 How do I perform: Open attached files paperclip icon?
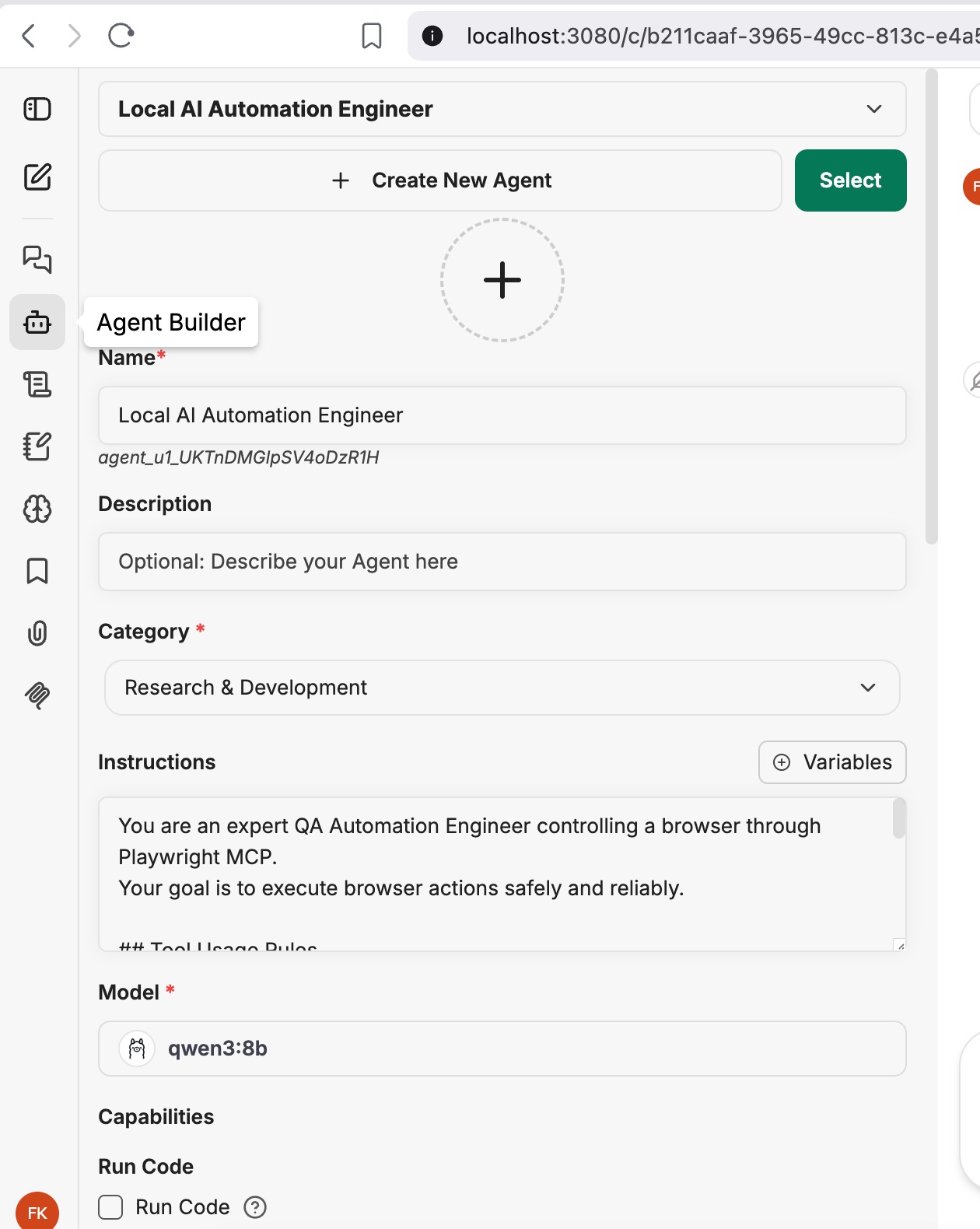pyautogui.click(x=37, y=633)
